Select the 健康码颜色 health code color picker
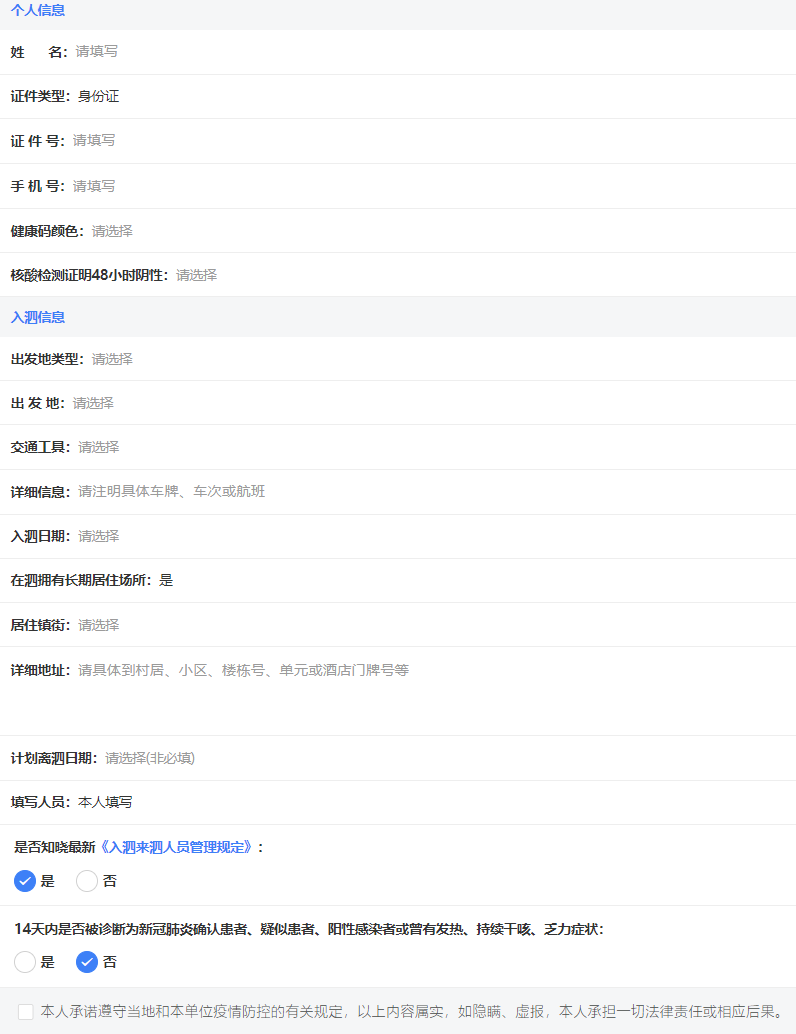Viewport: 796px width, 1034px height. (400, 231)
